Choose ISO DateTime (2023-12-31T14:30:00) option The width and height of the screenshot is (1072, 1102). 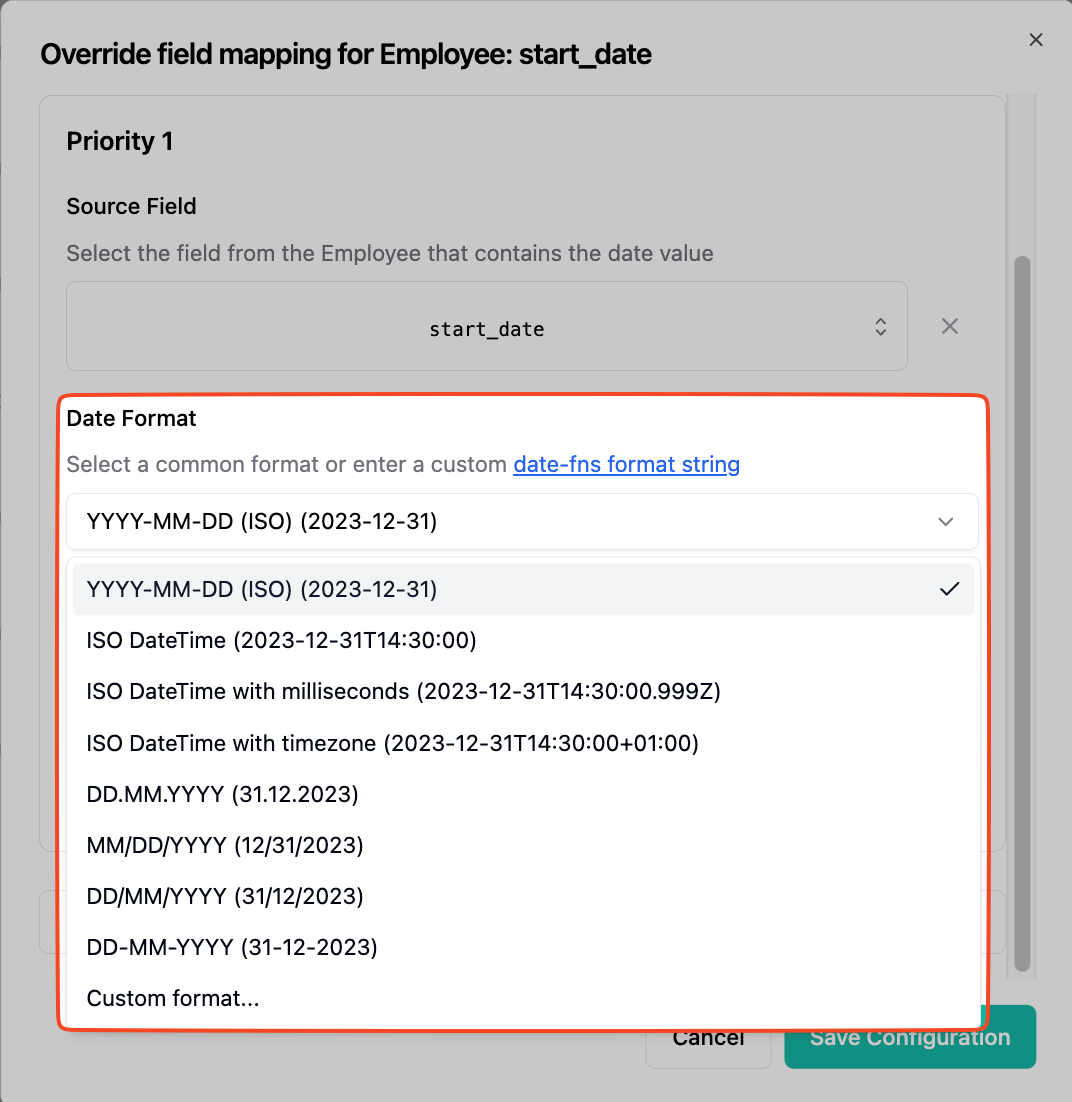[523, 640]
